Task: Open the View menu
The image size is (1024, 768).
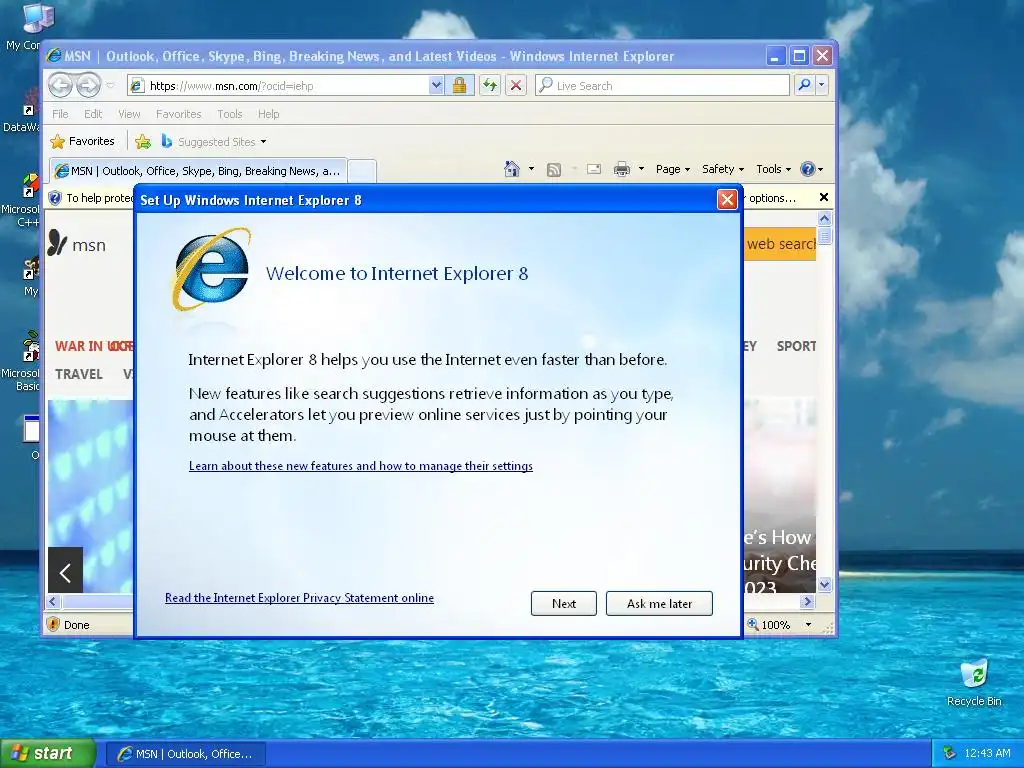Action: click(129, 114)
